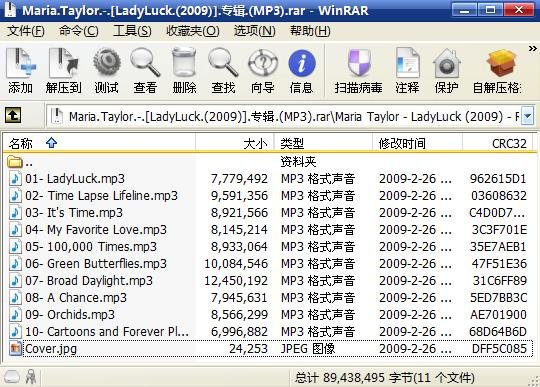The height and width of the screenshot is (387, 540).
Task: Open the 工具(S) menu
Action: pyautogui.click(x=132, y=31)
